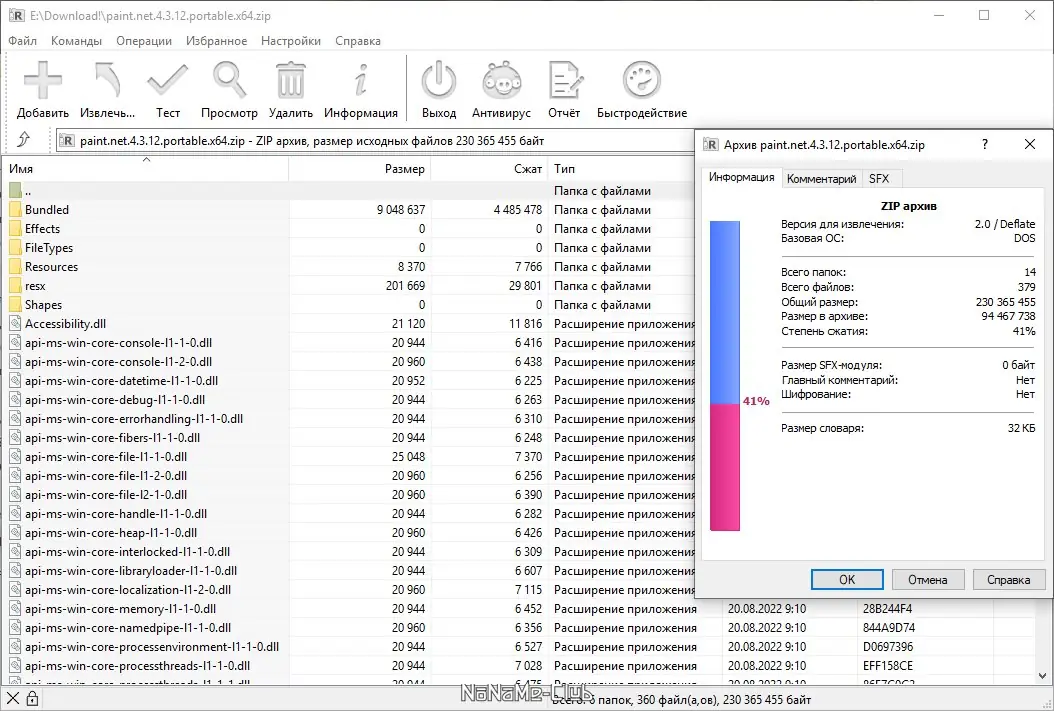The image size is (1054, 711).
Task: Click the Антивирус pig icon
Action: pos(501,81)
